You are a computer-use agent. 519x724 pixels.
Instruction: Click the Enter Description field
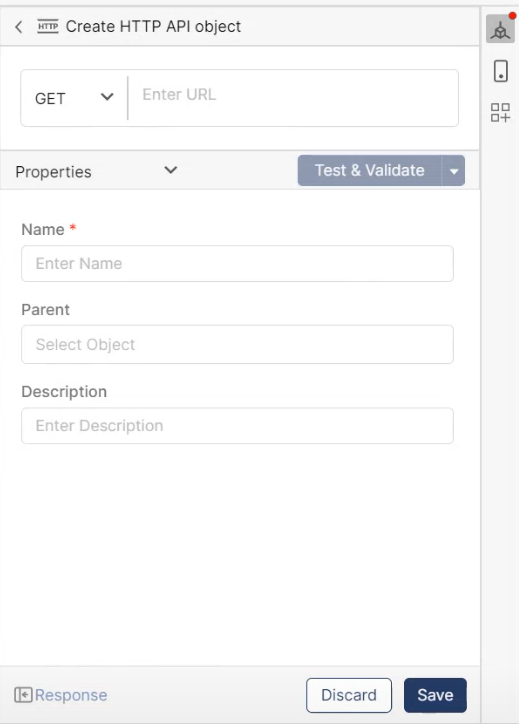pyautogui.click(x=237, y=426)
